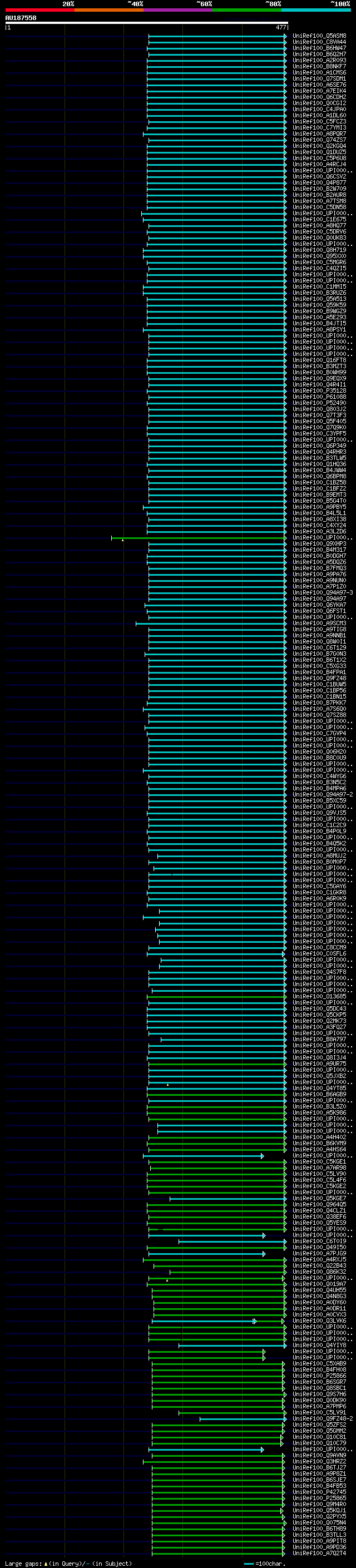356x1568 pixels.
Task: Open hit UniRef100_C8VA44
Action: pyautogui.click(x=319, y=42)
